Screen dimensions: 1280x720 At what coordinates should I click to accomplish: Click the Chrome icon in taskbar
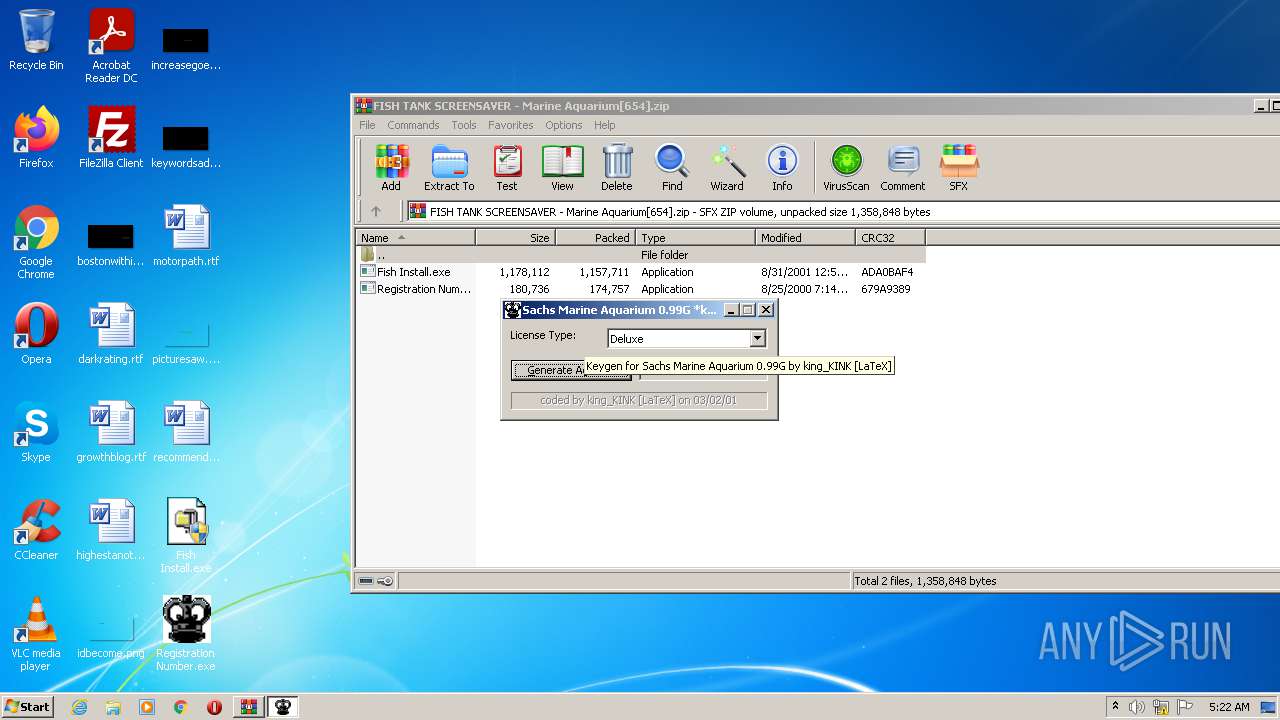[x=181, y=707]
